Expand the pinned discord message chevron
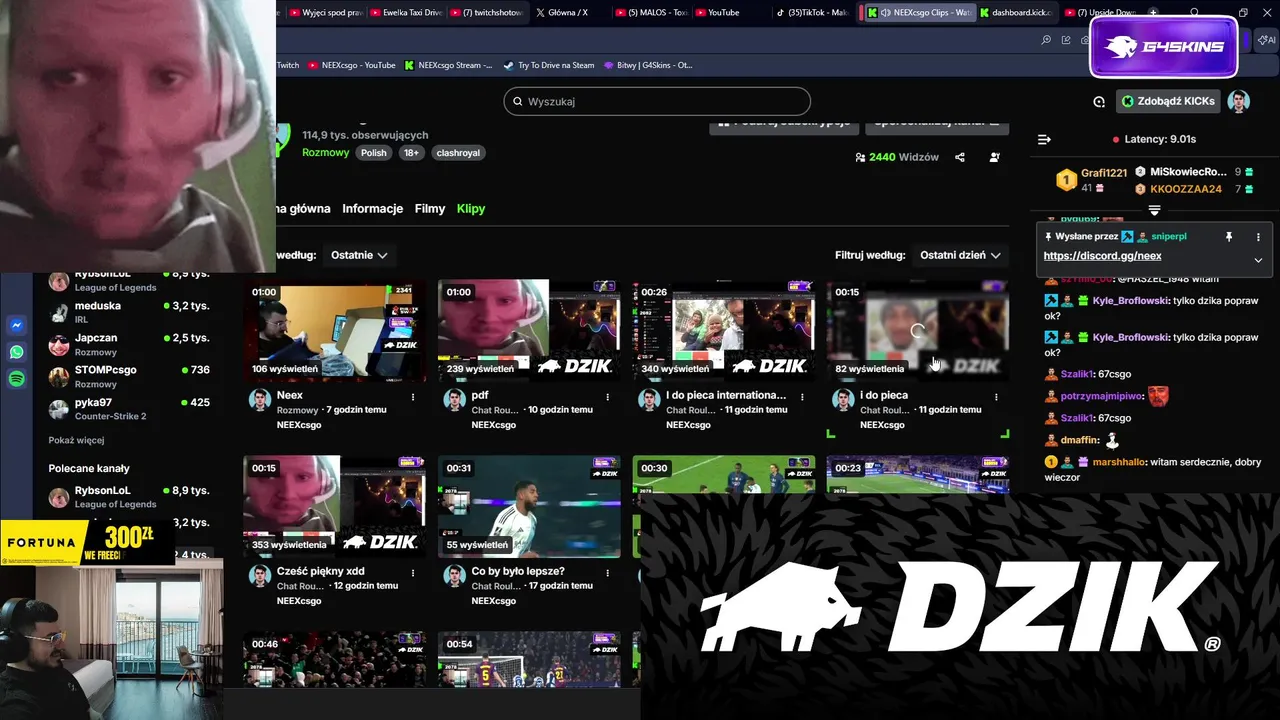This screenshot has width=1280, height=720. pyautogui.click(x=1258, y=260)
